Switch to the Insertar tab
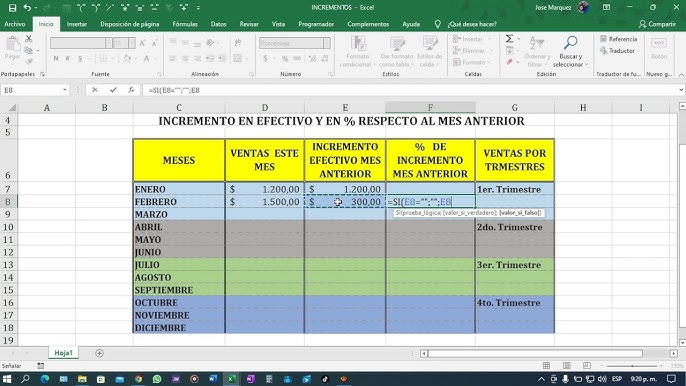Viewport: 686px width, 386px height. 77,24
